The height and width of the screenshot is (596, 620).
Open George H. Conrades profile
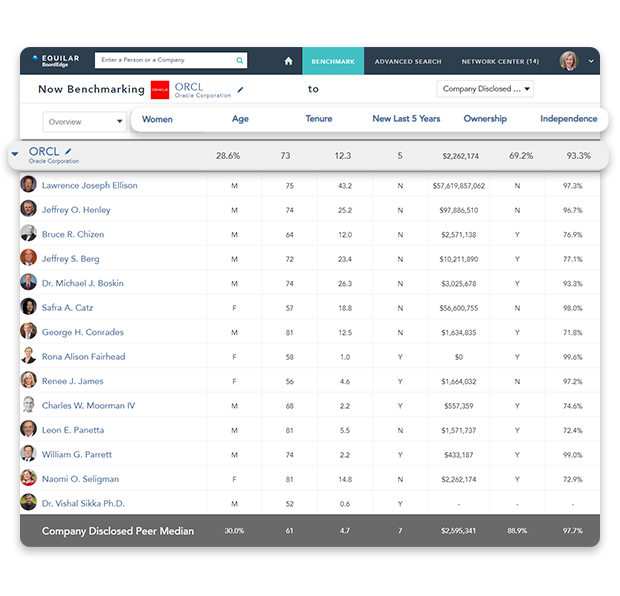pyautogui.click(x=83, y=332)
